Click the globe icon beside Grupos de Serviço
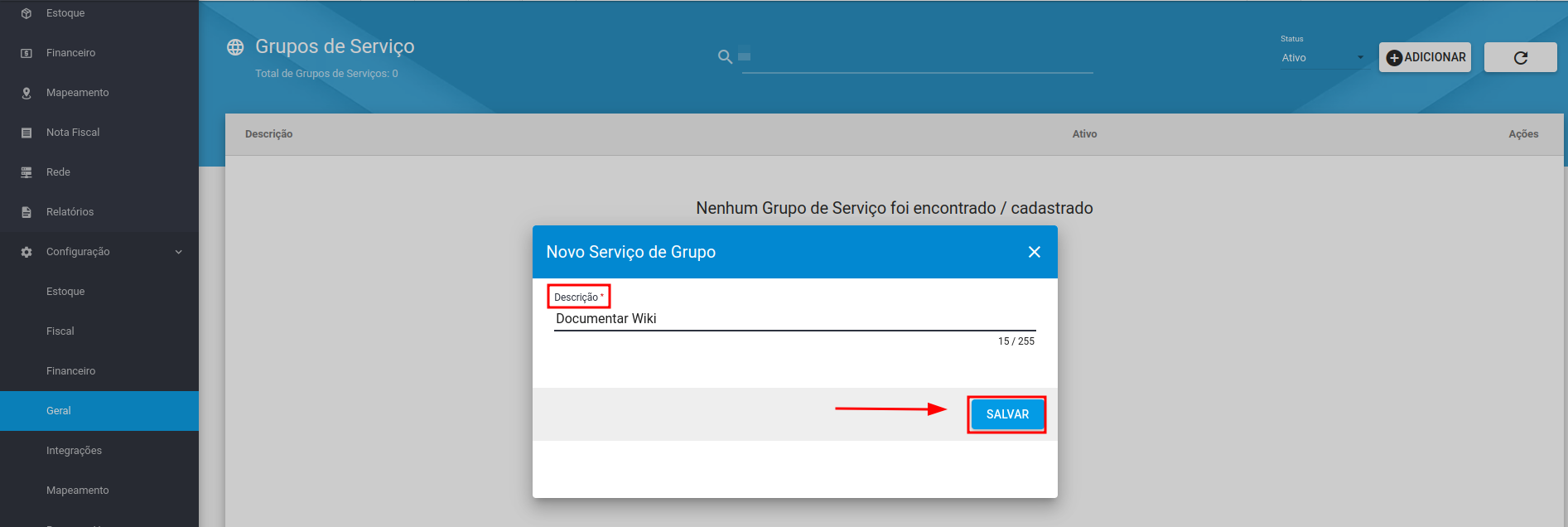This screenshot has width=1568, height=527. tap(235, 47)
